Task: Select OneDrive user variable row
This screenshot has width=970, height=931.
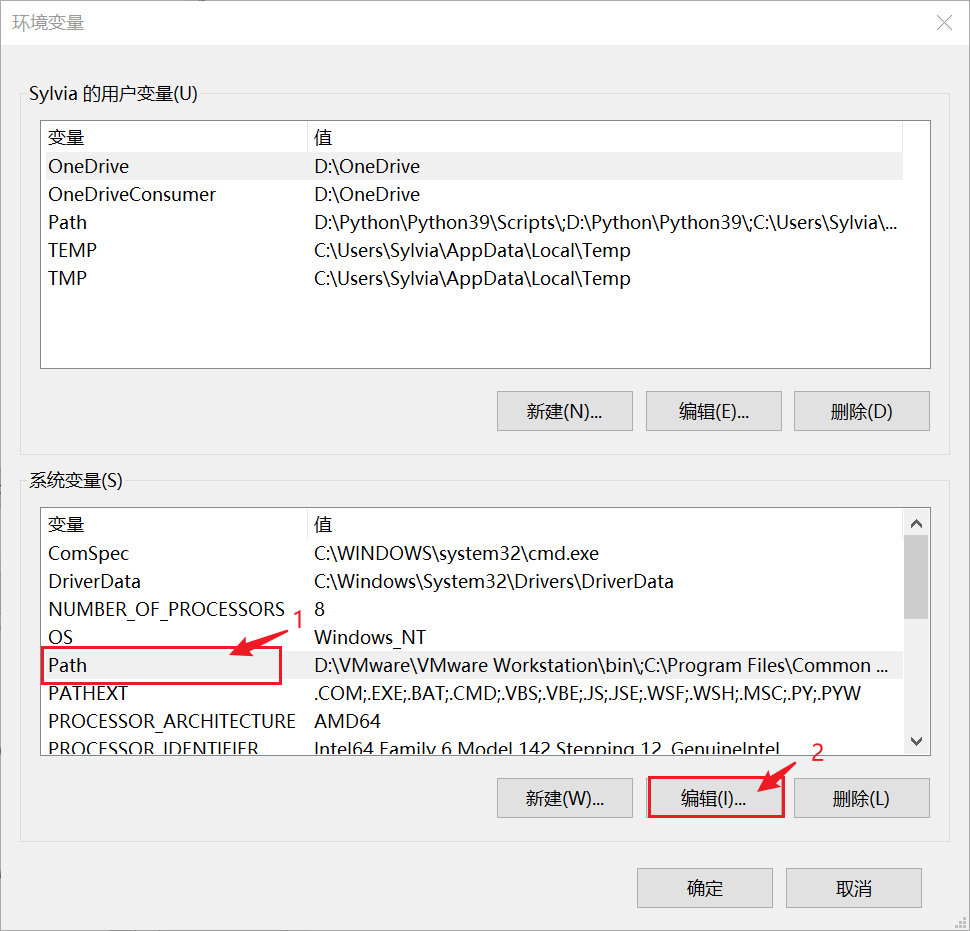Action: (x=474, y=166)
